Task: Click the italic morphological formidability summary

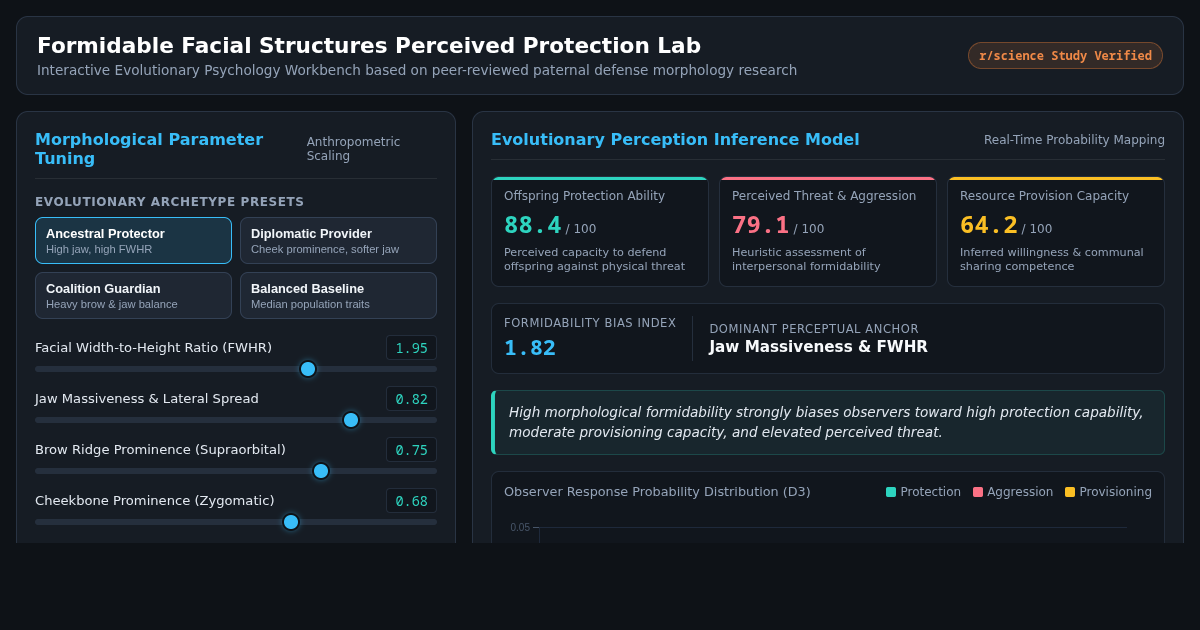Action: (826, 422)
